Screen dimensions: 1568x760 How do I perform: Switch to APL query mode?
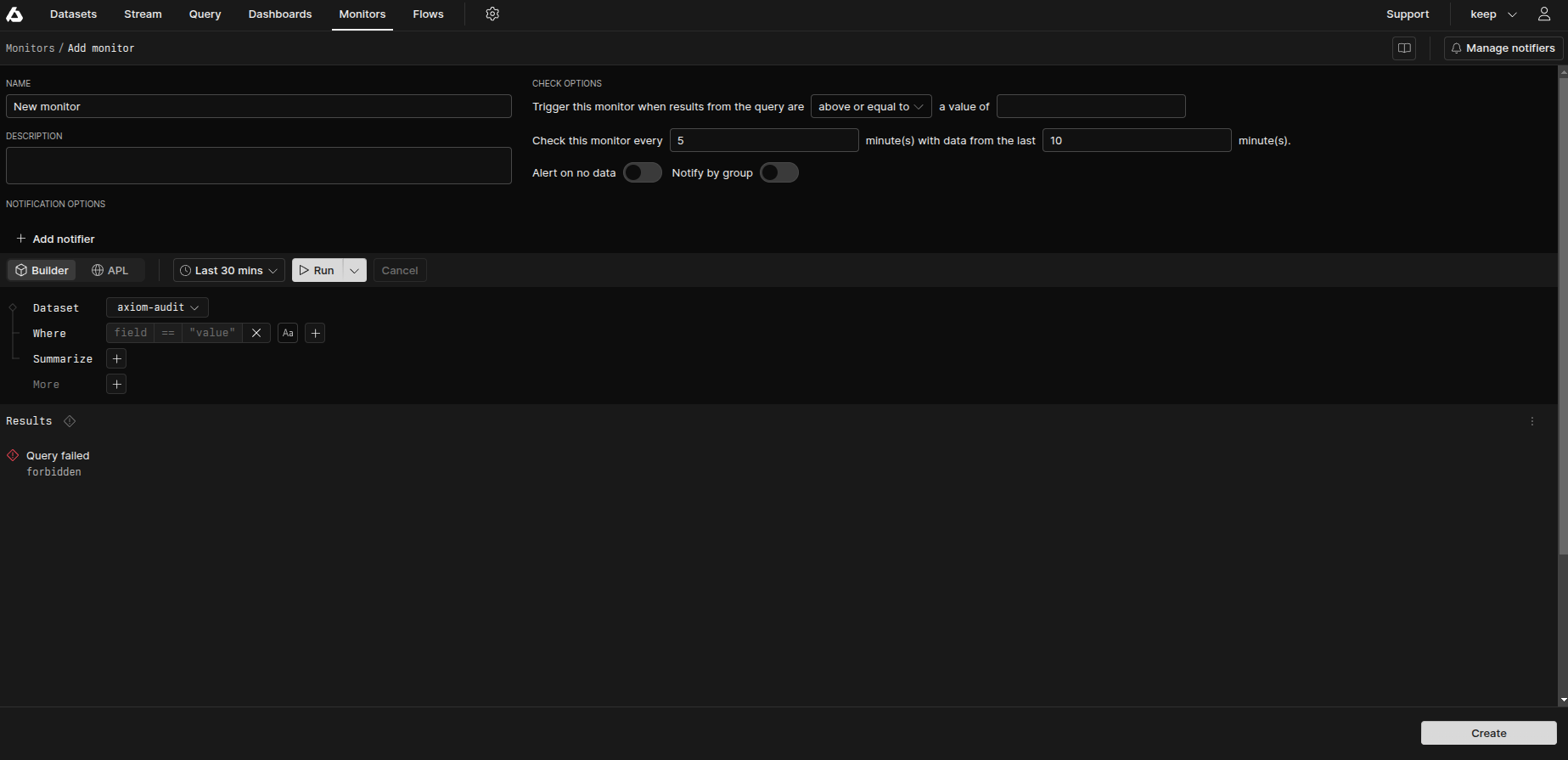[110, 270]
